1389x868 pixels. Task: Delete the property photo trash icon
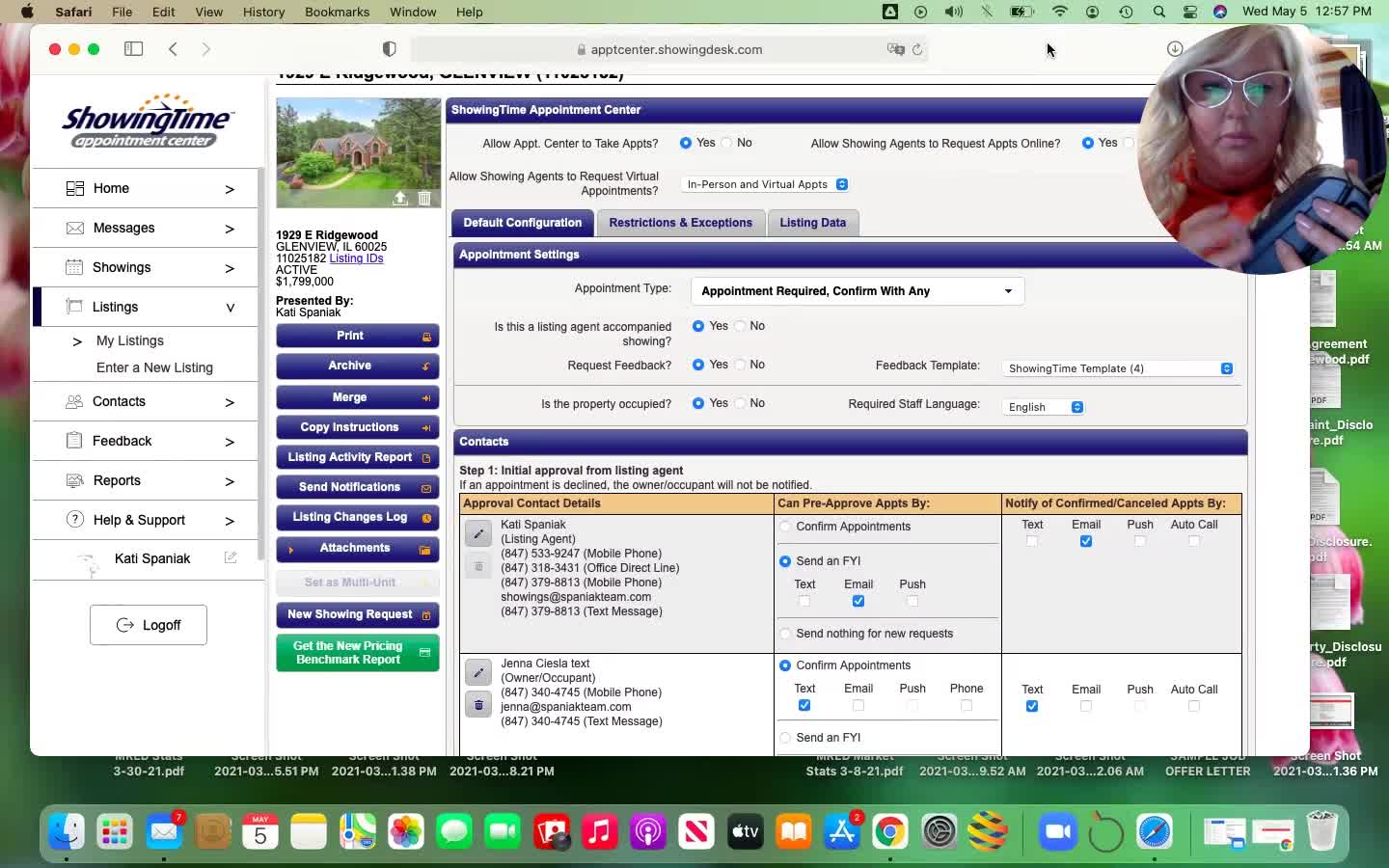(424, 198)
